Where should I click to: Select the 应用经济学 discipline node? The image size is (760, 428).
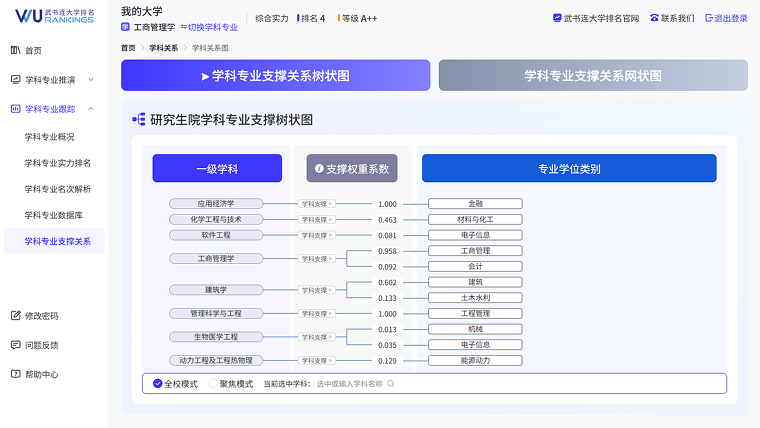tap(216, 204)
